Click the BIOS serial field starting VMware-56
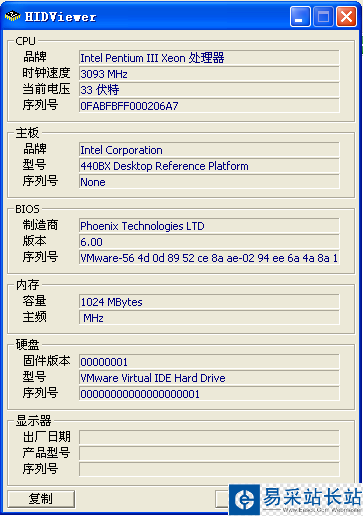Screen dimensions: 363x516 click(x=209, y=258)
